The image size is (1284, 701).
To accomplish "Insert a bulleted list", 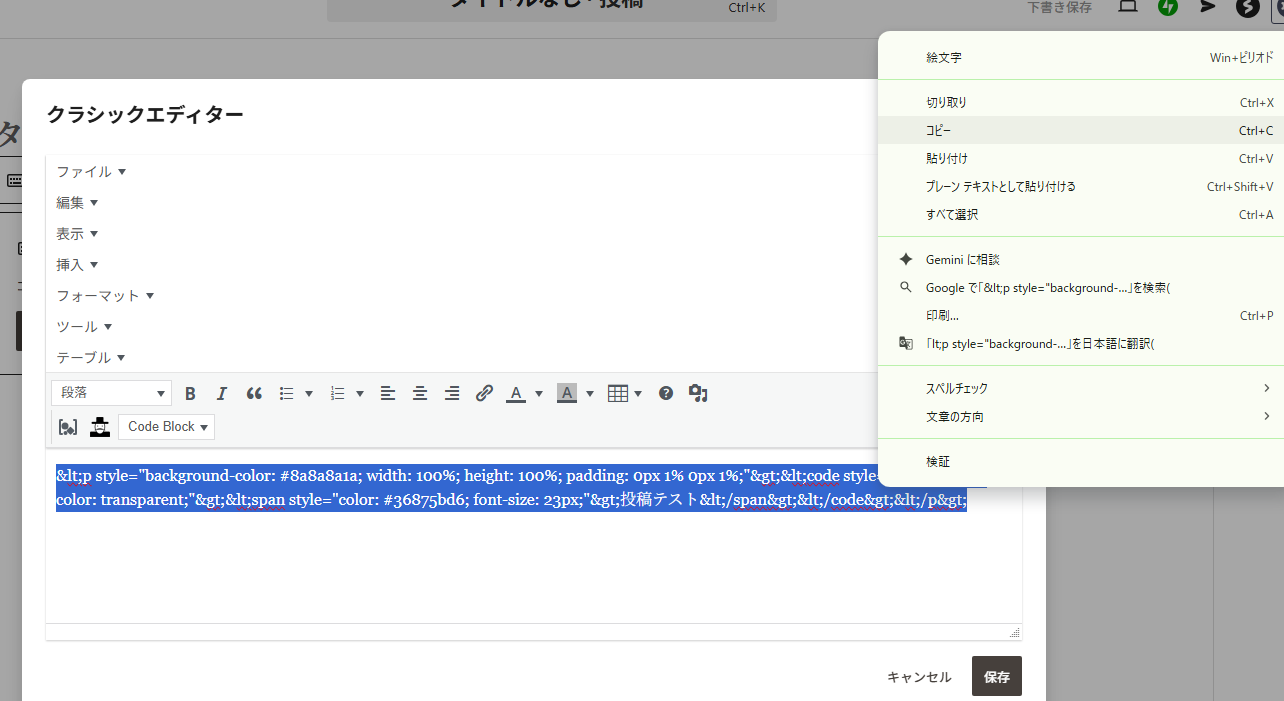I will [287, 394].
